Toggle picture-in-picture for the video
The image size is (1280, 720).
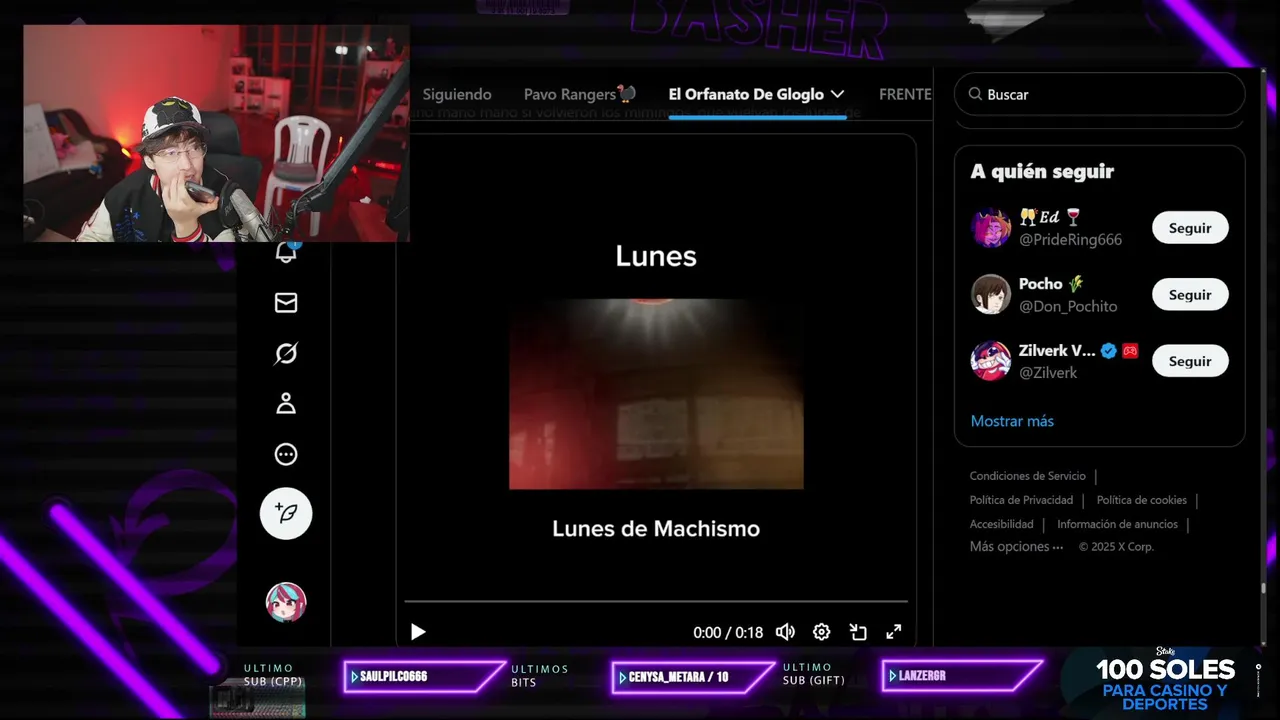tap(858, 632)
